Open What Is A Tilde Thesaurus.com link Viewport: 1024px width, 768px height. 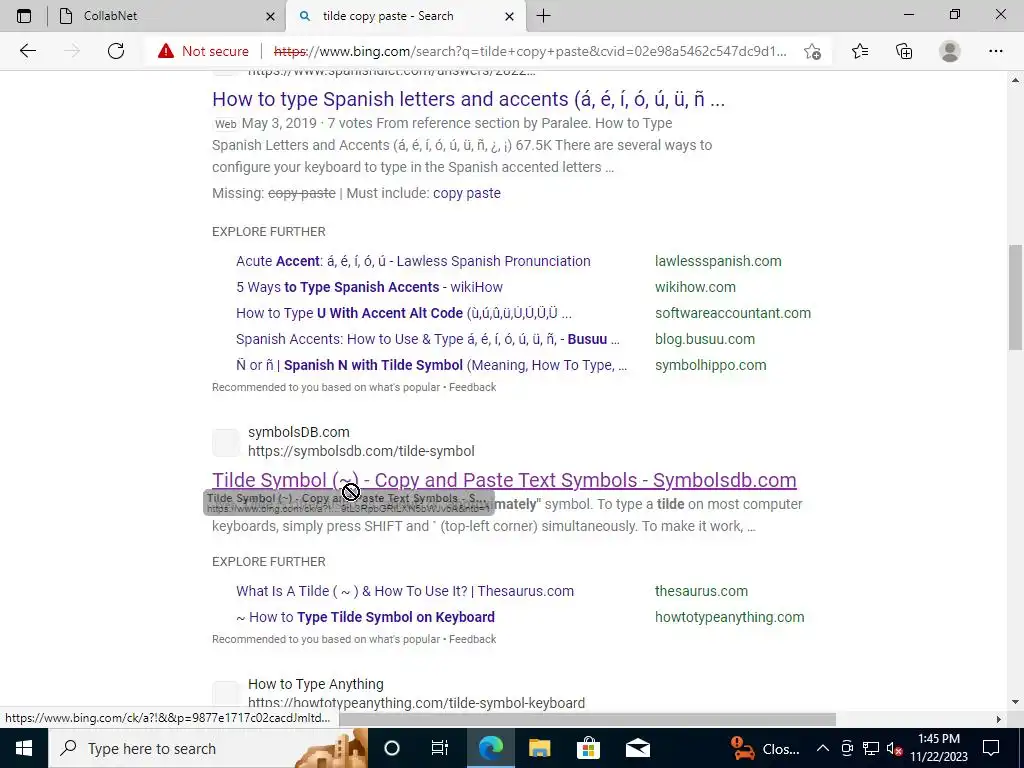click(405, 591)
